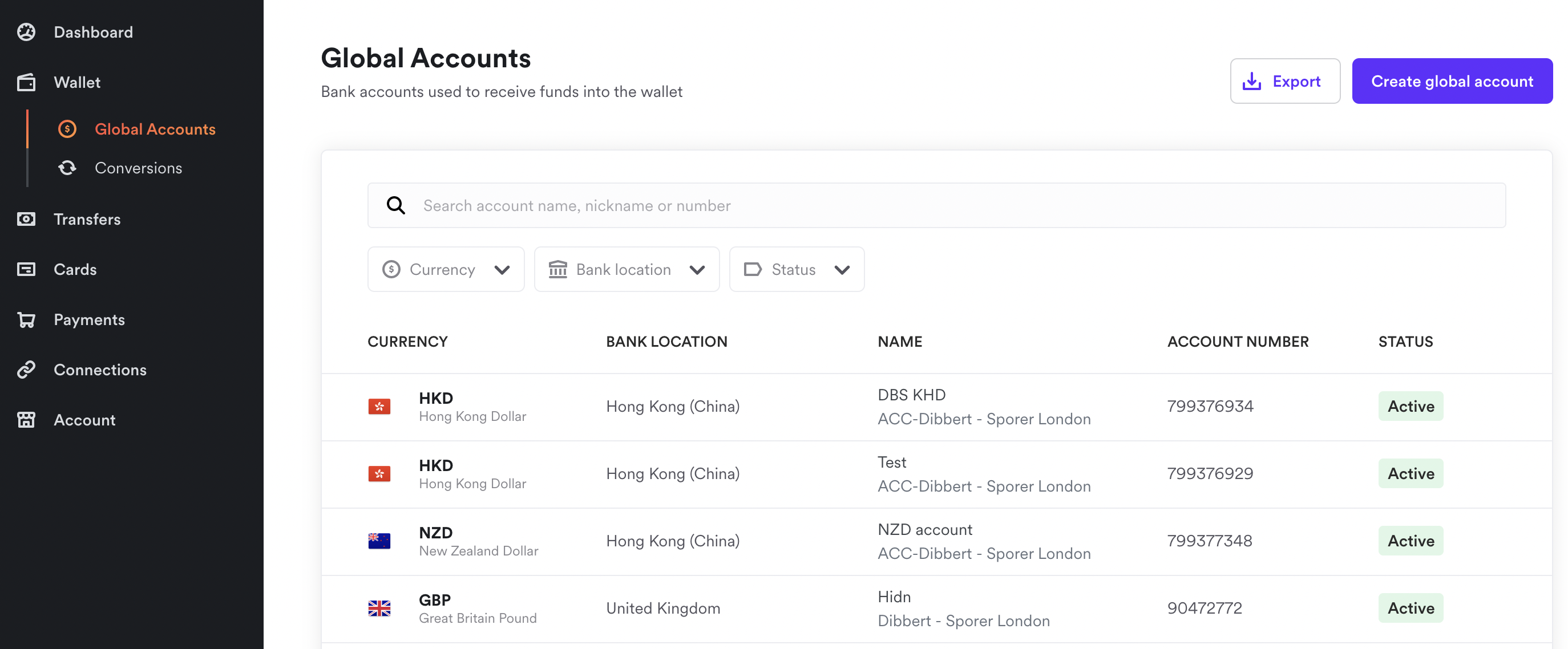Click the Export button

coord(1285,80)
